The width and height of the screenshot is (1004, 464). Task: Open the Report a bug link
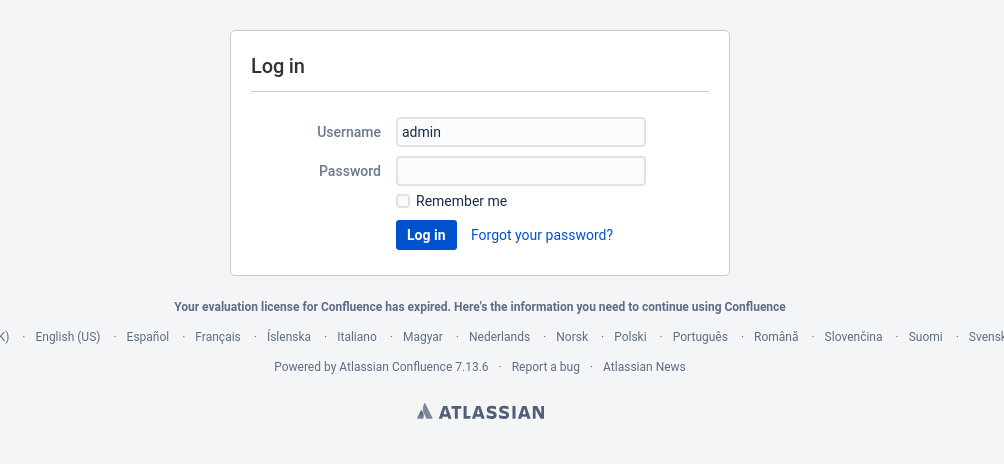click(545, 367)
